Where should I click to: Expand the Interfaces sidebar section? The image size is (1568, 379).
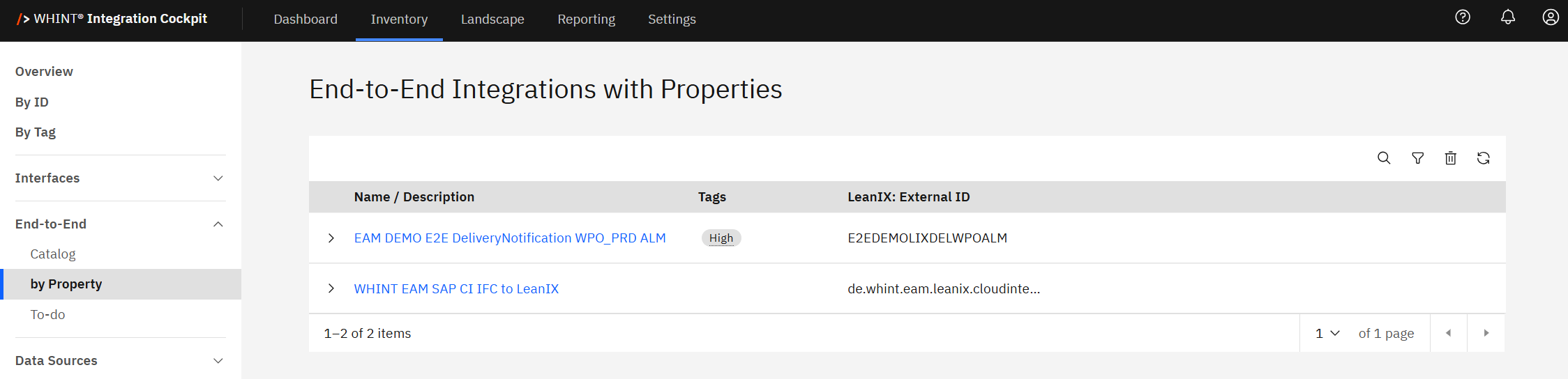coord(218,178)
